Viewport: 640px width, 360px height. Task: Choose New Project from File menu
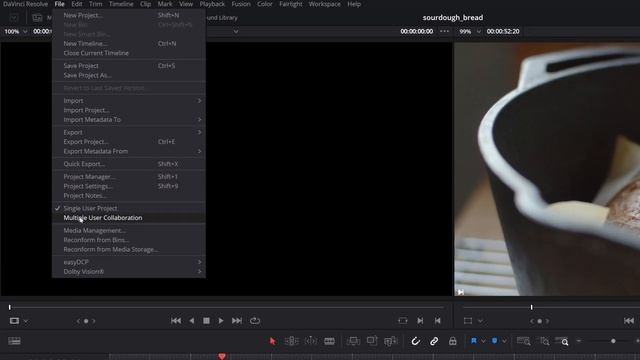(x=129, y=15)
